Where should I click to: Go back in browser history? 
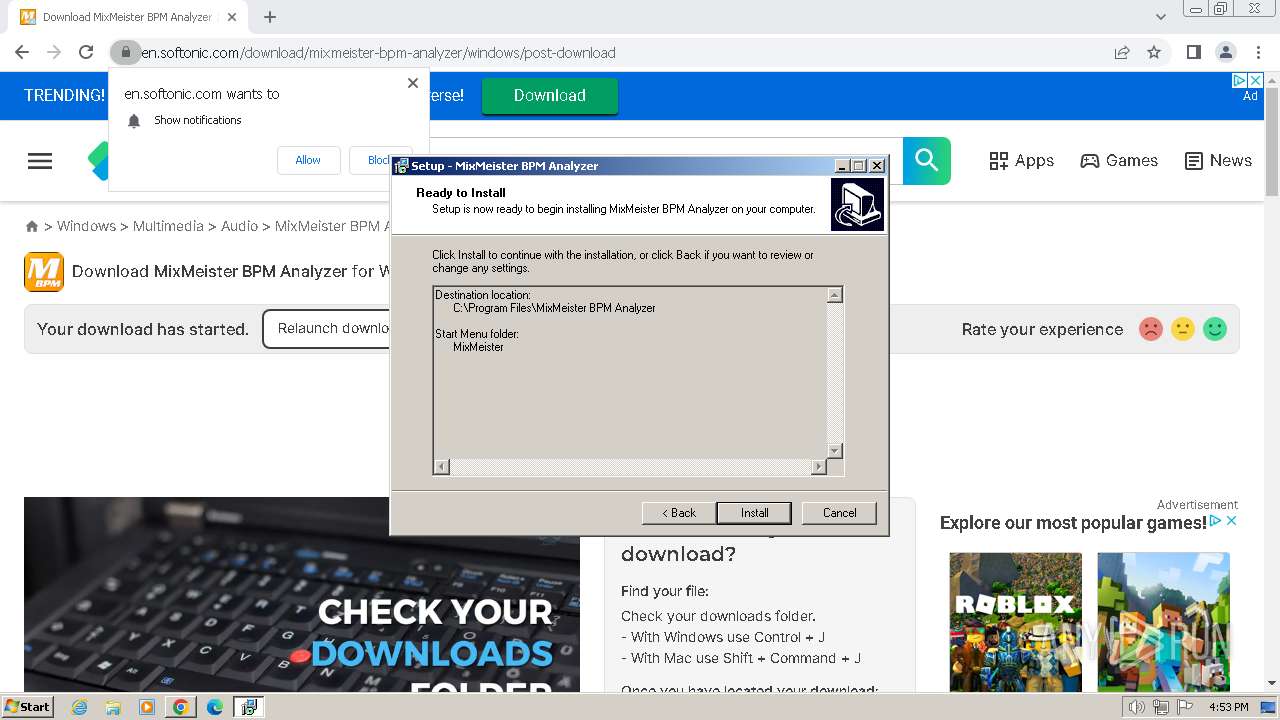(x=22, y=52)
